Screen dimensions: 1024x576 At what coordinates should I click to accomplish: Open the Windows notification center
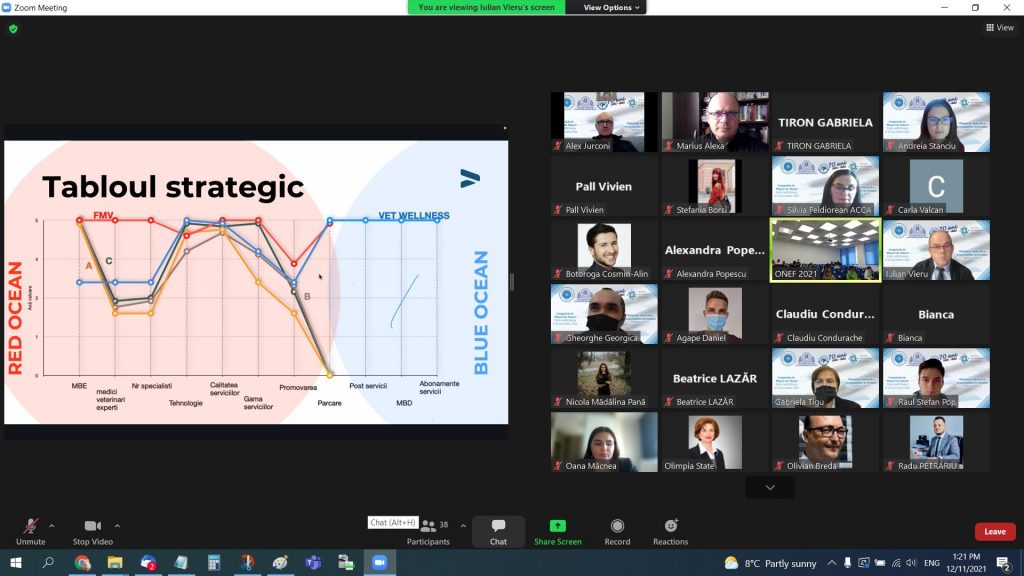[1002, 563]
